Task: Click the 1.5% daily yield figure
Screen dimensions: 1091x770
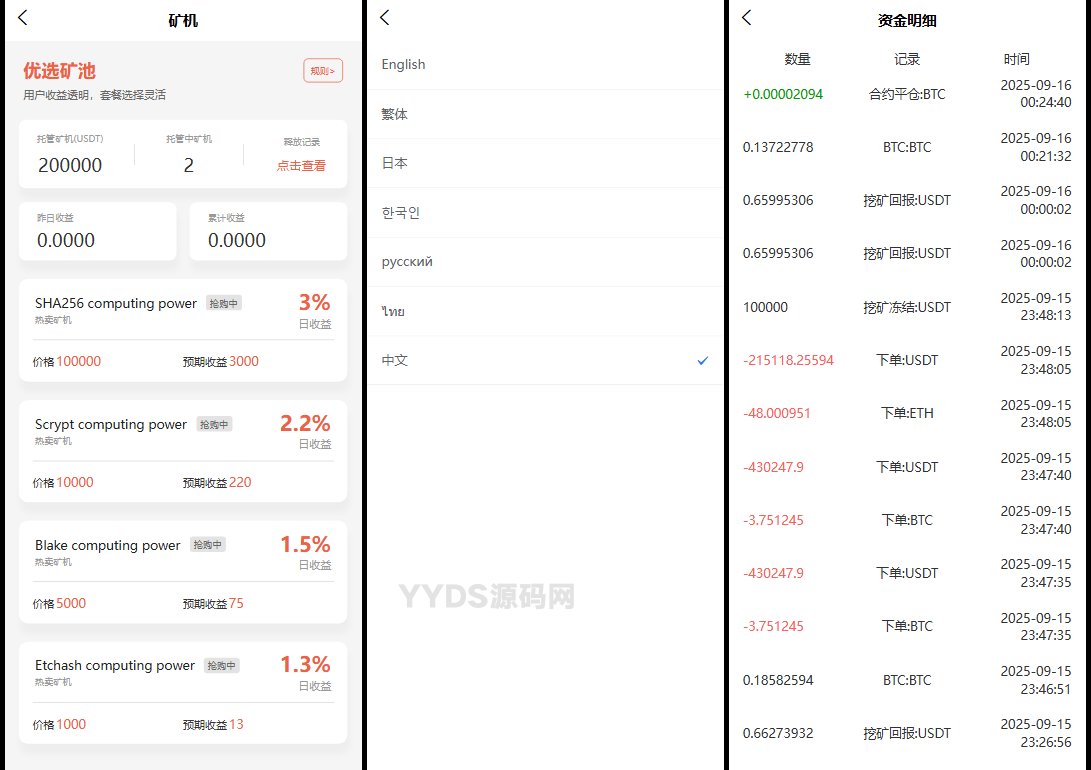Action: [305, 544]
